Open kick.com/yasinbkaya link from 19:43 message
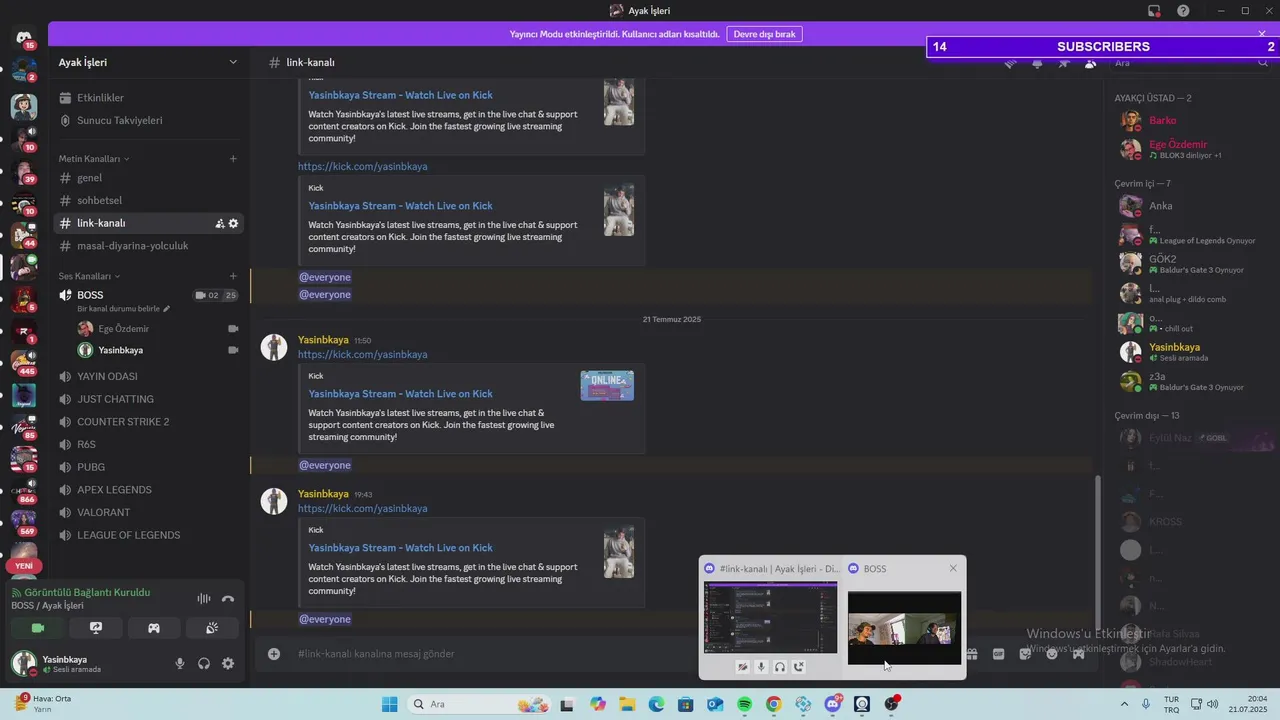Image resolution: width=1280 pixels, height=720 pixels. 362,508
